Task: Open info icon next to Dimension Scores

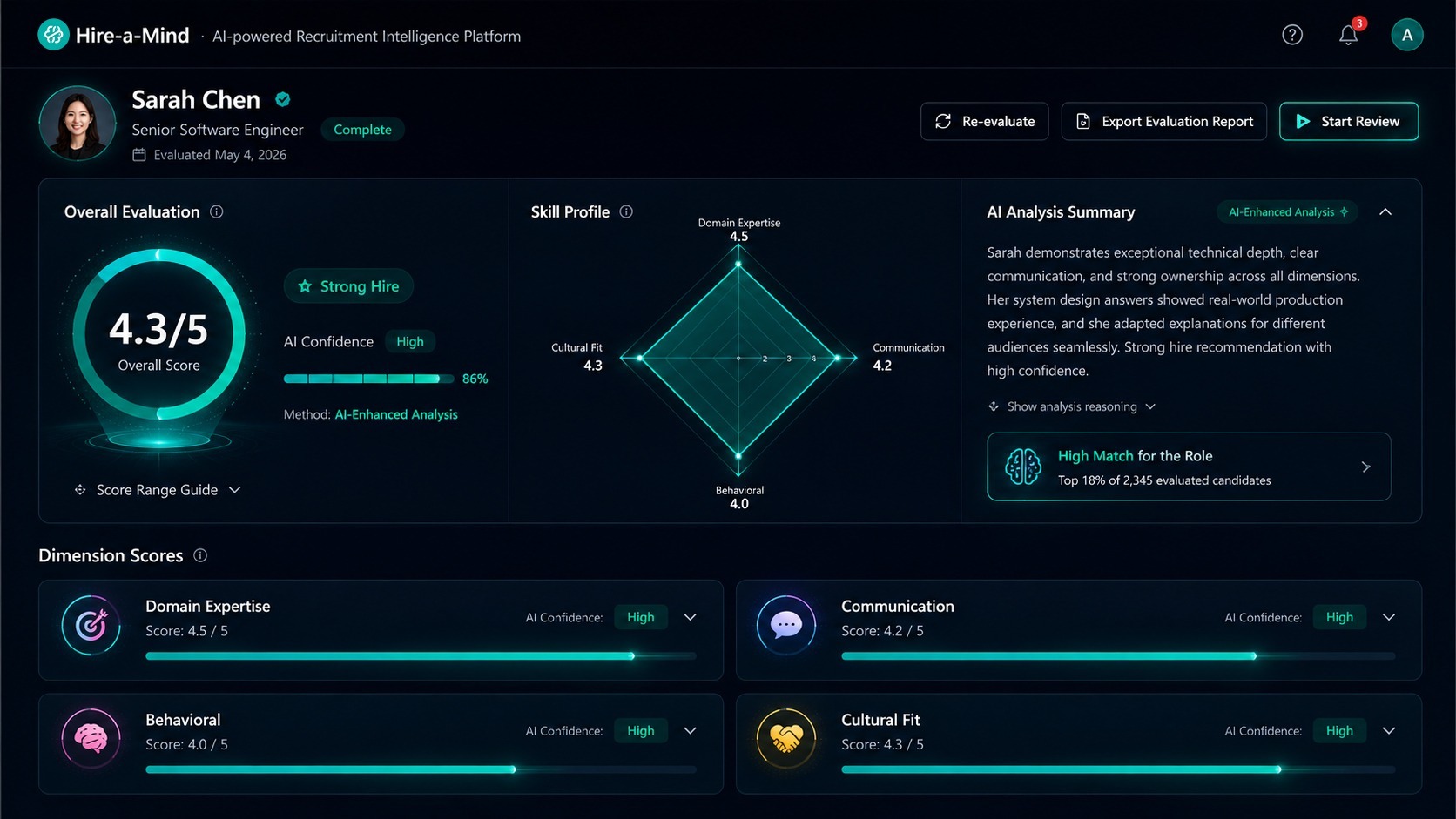Action: coord(200,555)
